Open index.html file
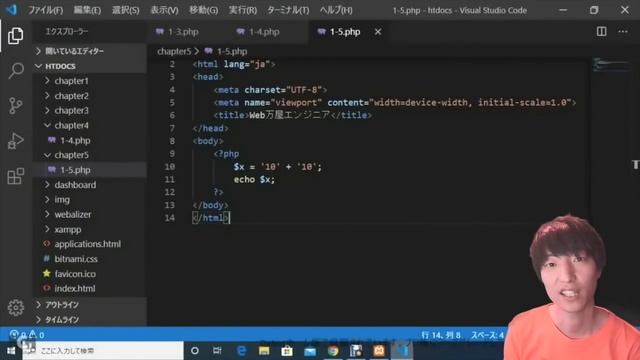 pyautogui.click(x=90, y=288)
